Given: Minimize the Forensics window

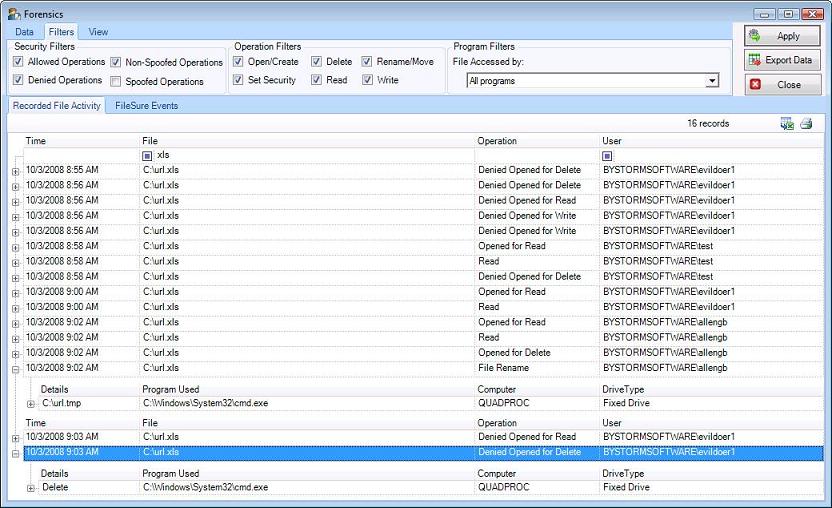Looking at the screenshot, I should tap(764, 14).
